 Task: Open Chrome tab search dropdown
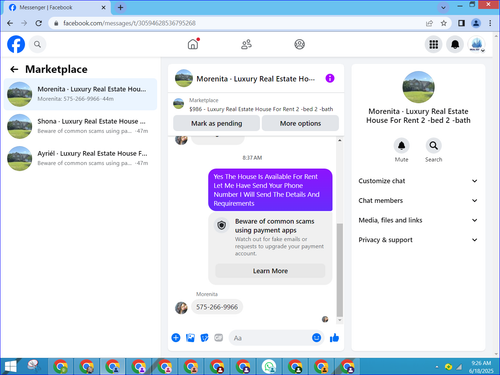[x=443, y=7]
